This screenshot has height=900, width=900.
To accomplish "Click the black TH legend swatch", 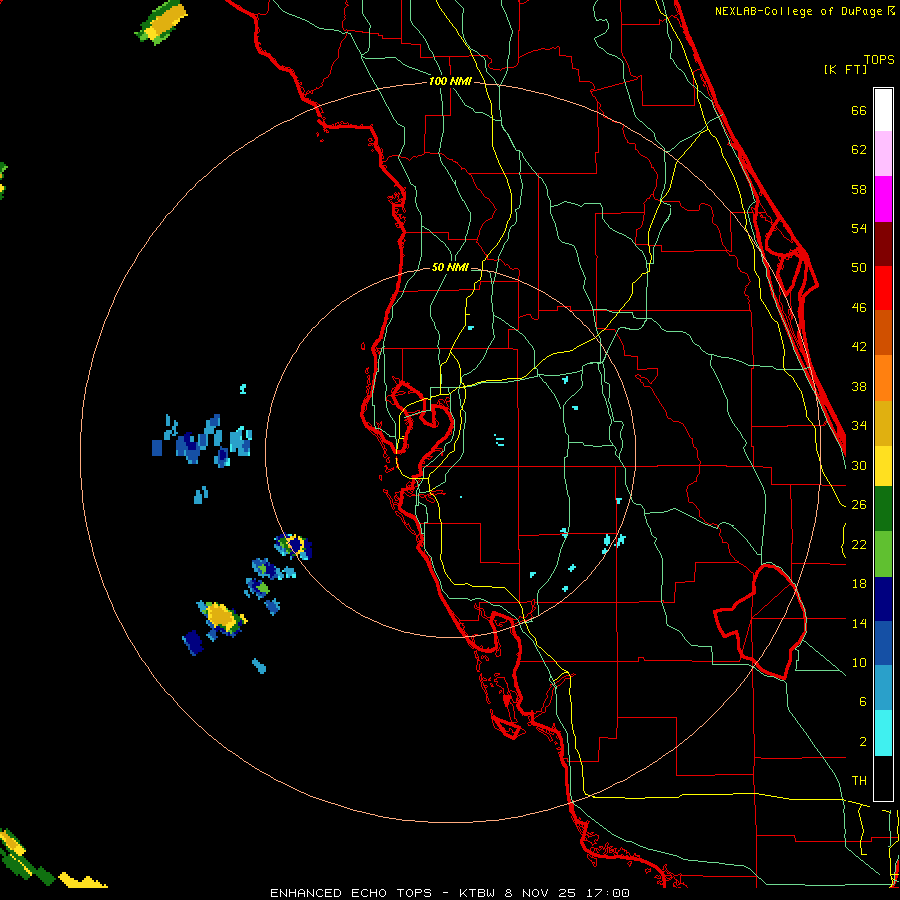I will point(883,778).
